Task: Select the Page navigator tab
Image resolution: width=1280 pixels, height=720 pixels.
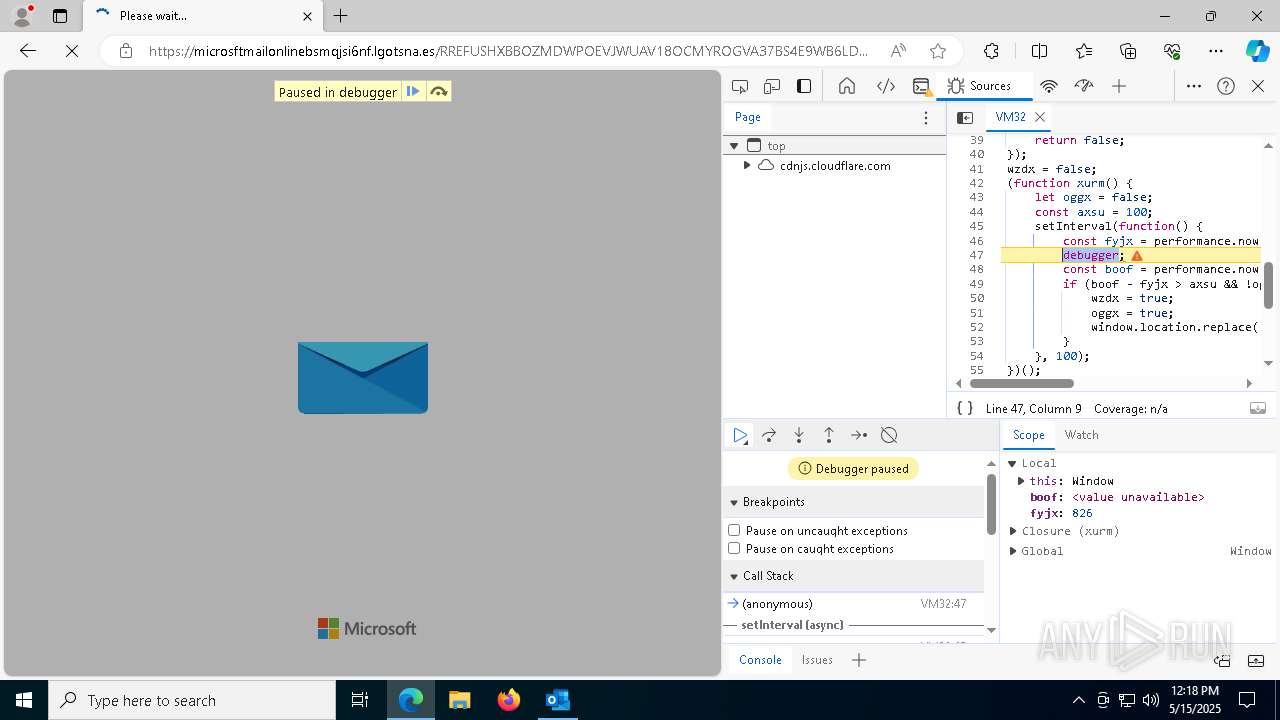Action: (748, 117)
